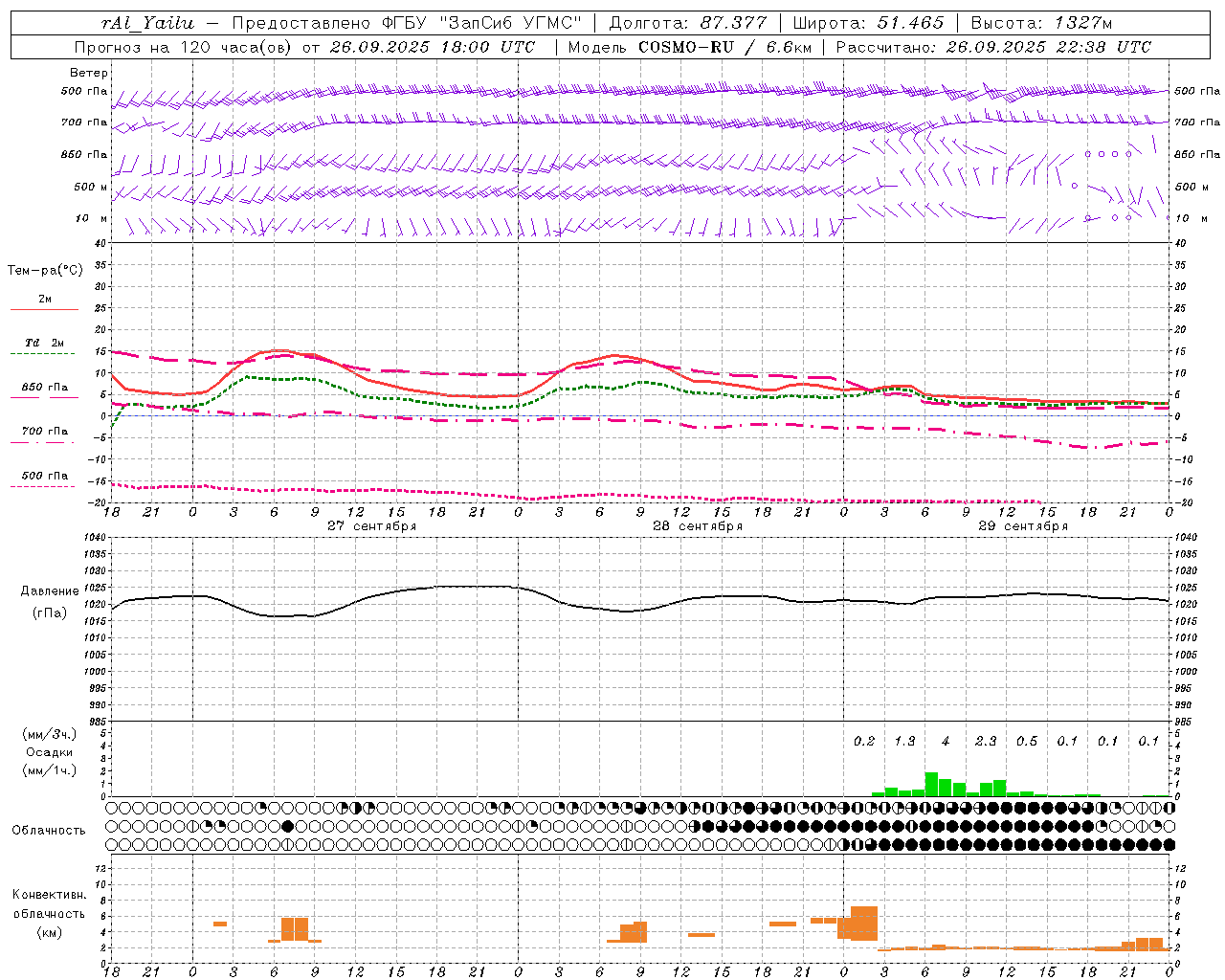Click the text 'Предоставлено ФГБУ "ЗапСиб УГМС"'

pos(407,23)
